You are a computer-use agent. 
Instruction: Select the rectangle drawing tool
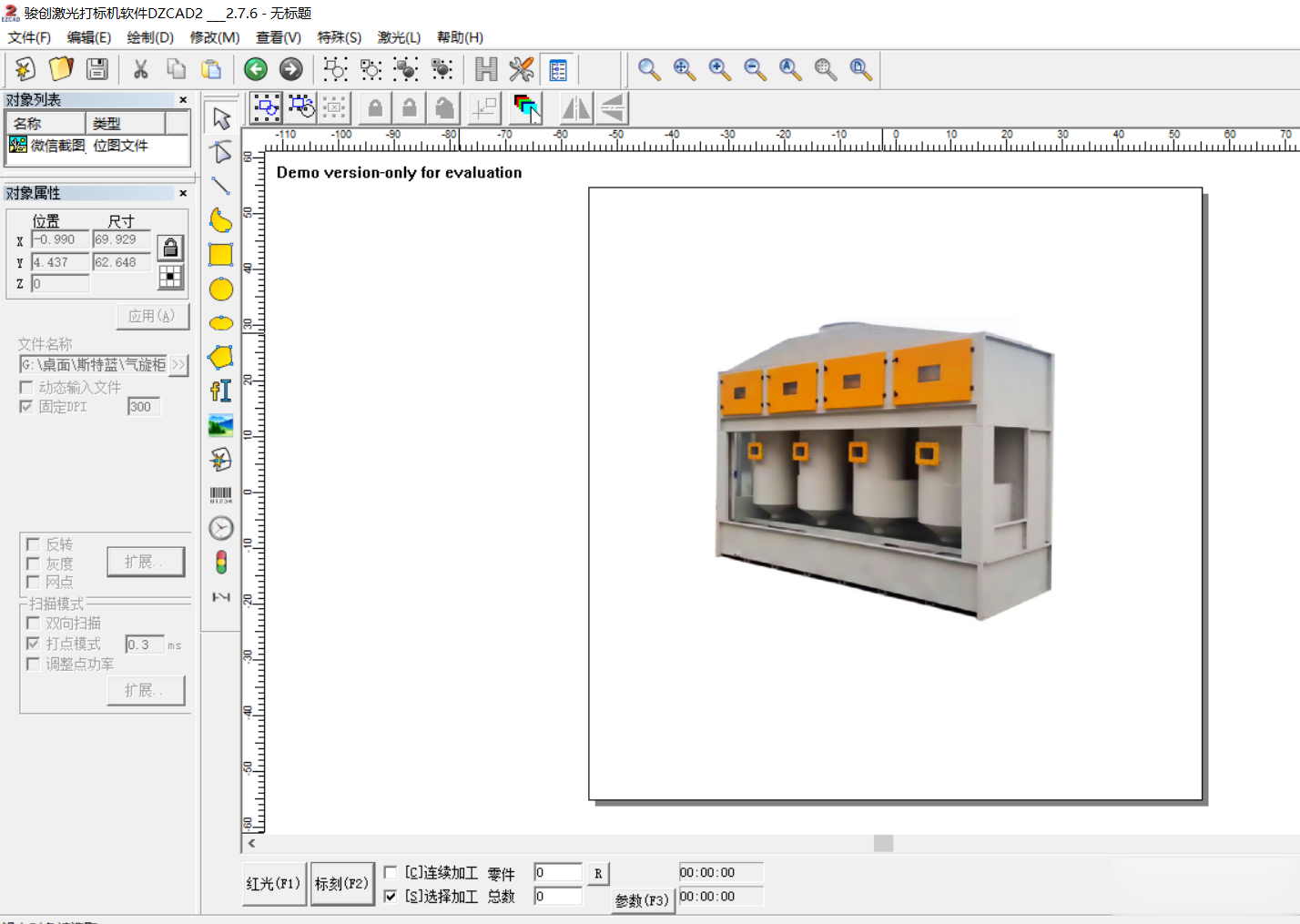click(221, 255)
